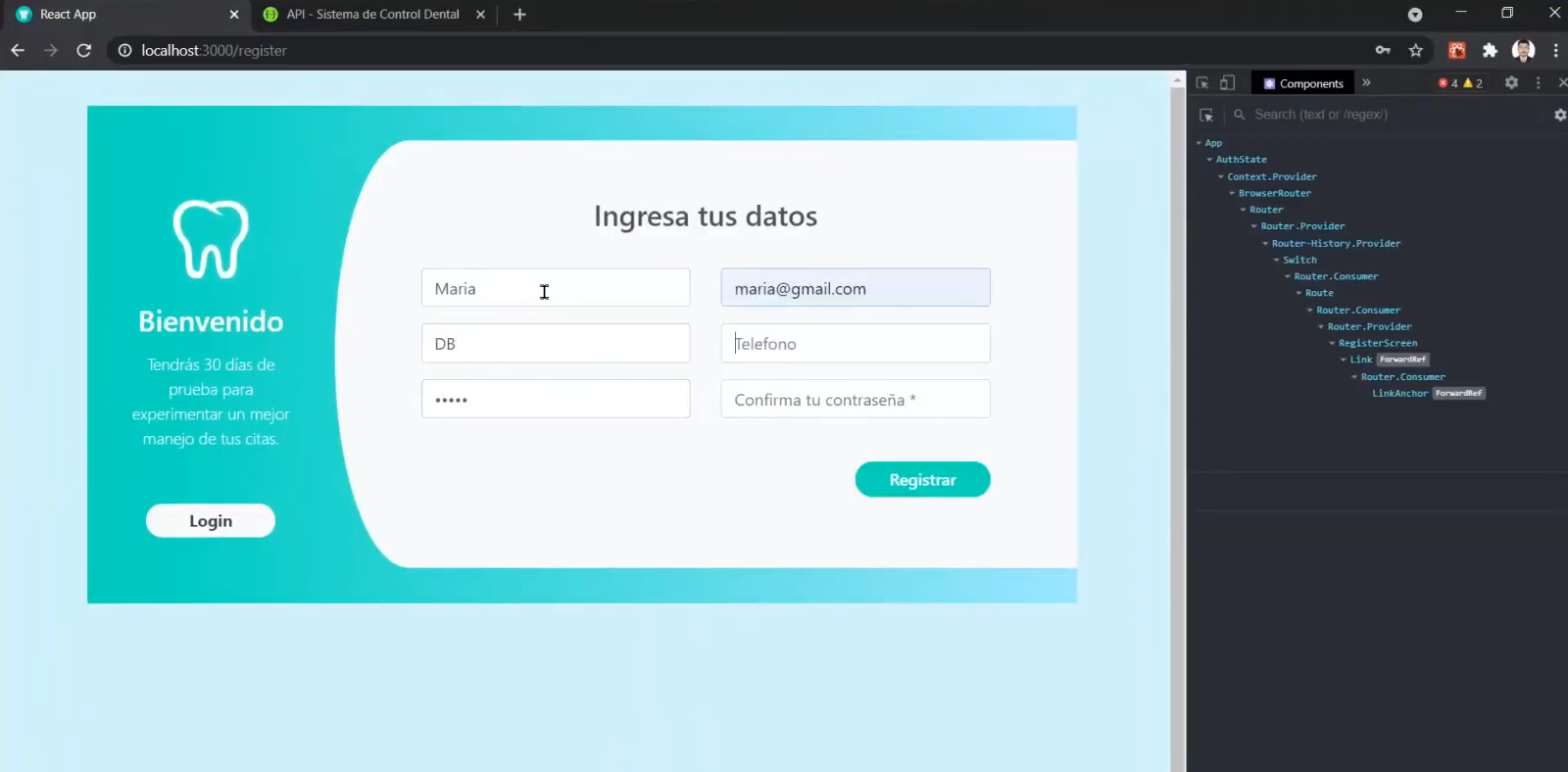Image resolution: width=1568 pixels, height=772 pixels.
Task: Click the saved passwords key icon
Action: (x=1383, y=50)
